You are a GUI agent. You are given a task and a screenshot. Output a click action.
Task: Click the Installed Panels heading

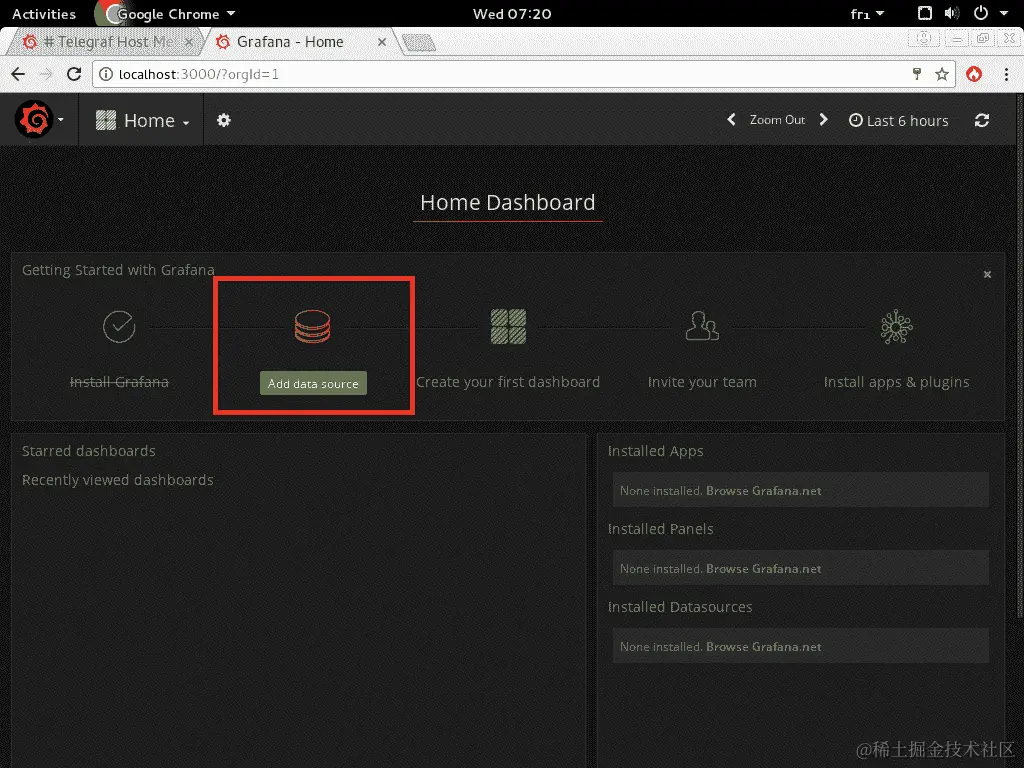(661, 529)
